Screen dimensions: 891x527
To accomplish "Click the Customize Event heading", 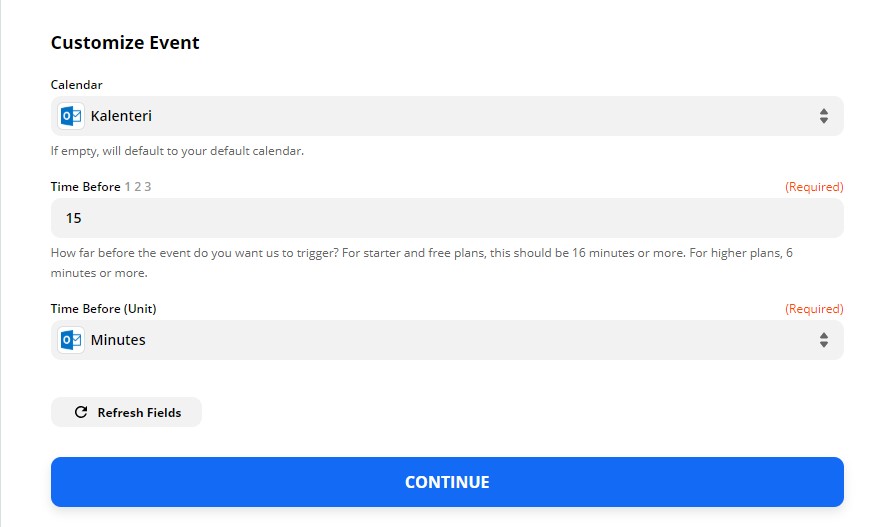I will point(125,43).
